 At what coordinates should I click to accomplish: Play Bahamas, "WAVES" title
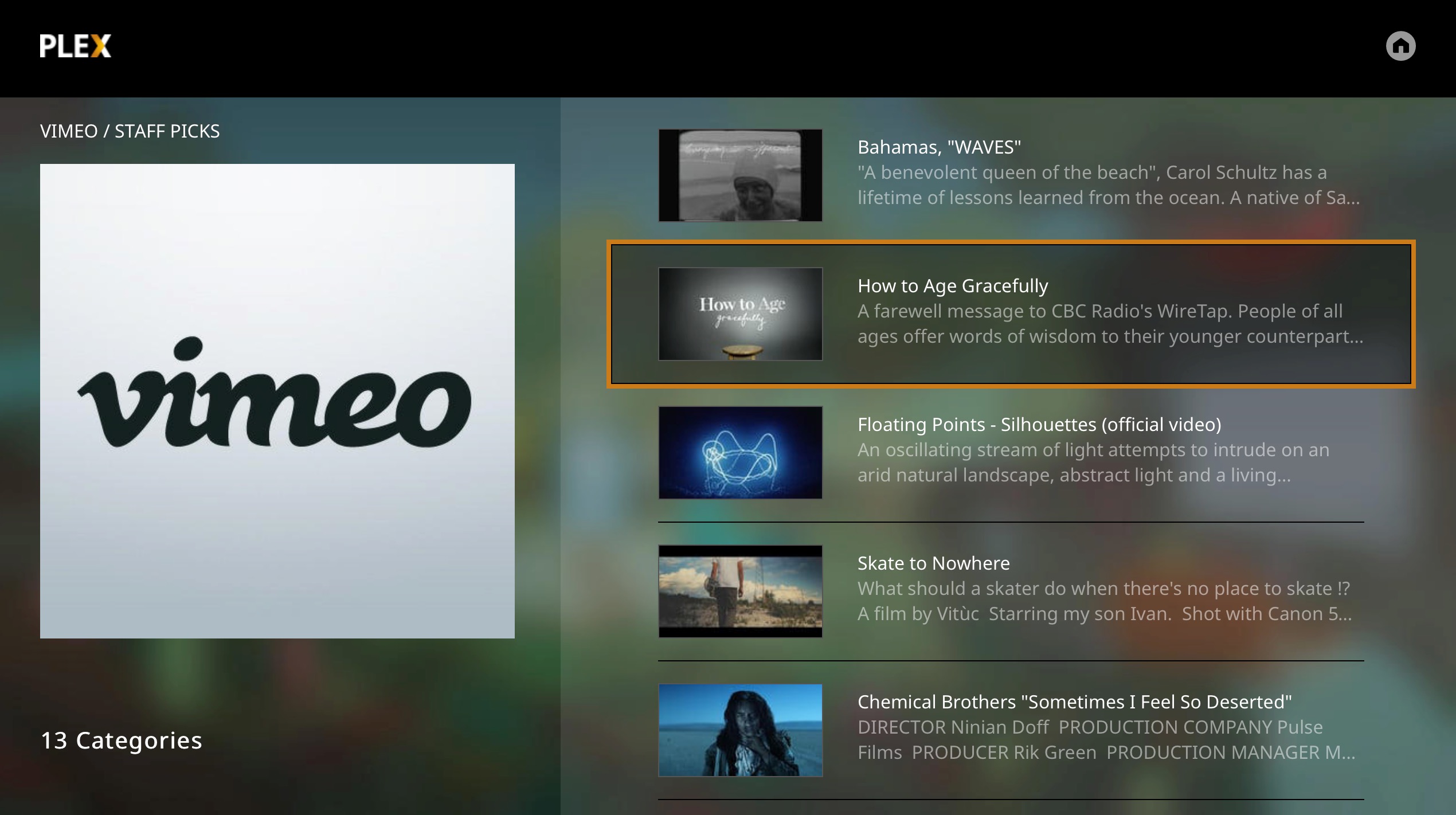coord(939,147)
